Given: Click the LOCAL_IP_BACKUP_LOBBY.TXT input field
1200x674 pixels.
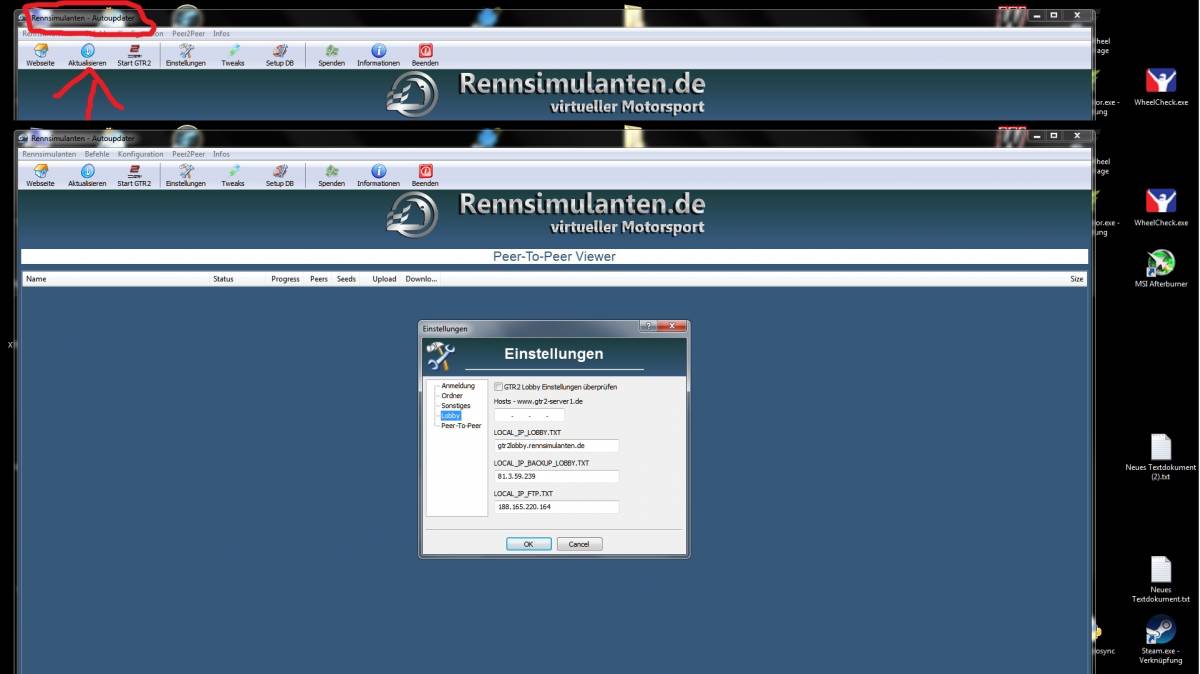Looking at the screenshot, I should click(556, 476).
